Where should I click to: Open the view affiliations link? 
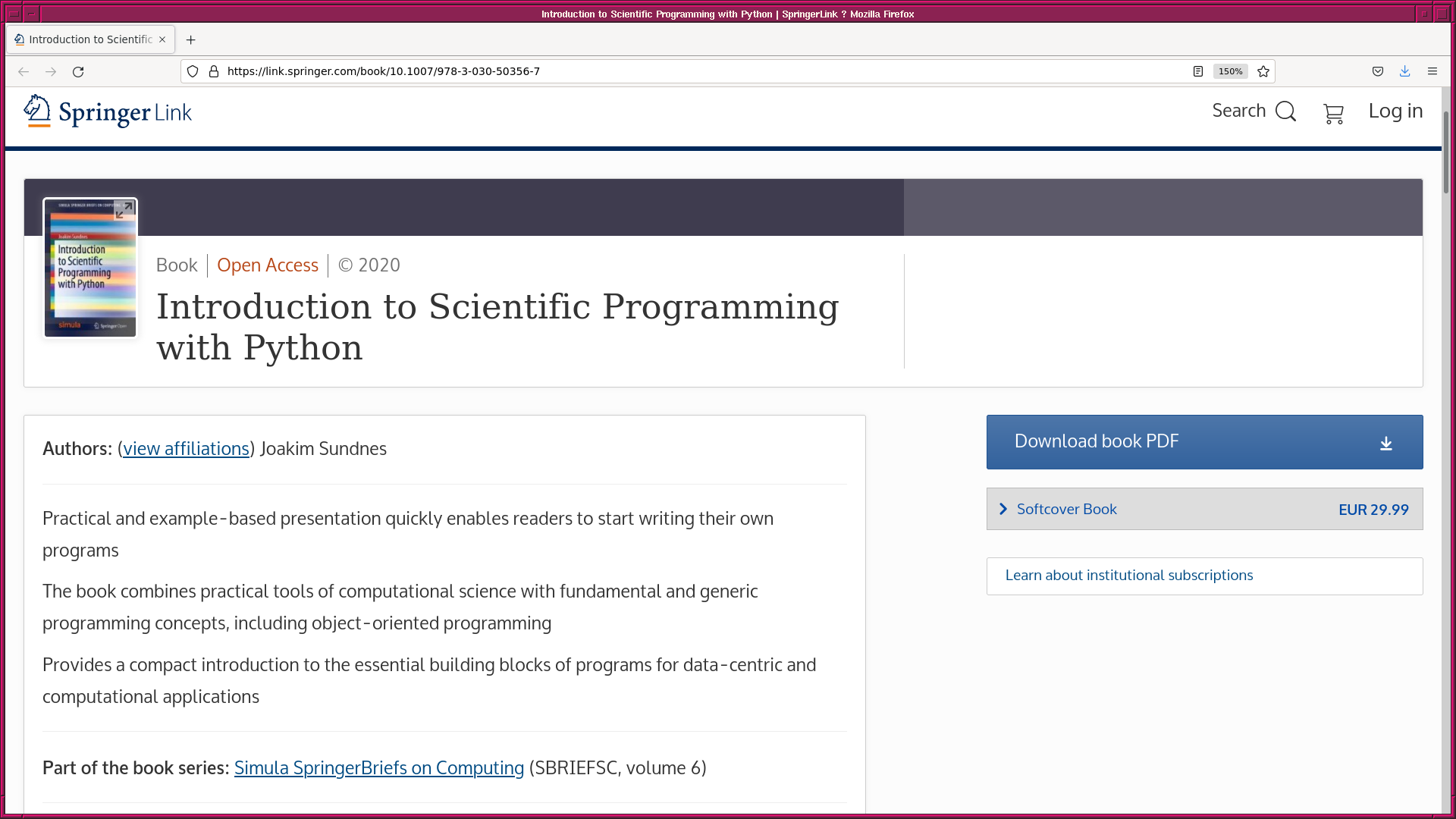187,449
